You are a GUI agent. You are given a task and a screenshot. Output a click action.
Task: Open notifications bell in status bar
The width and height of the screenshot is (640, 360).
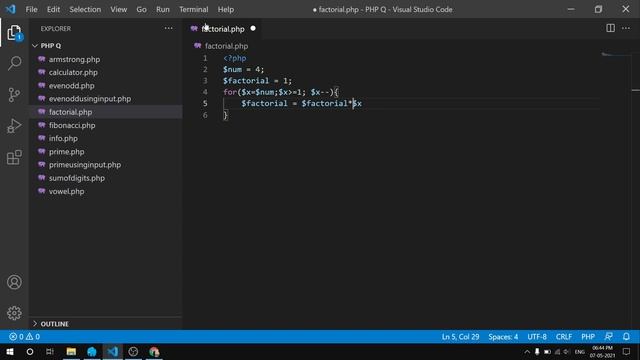pos(626,337)
